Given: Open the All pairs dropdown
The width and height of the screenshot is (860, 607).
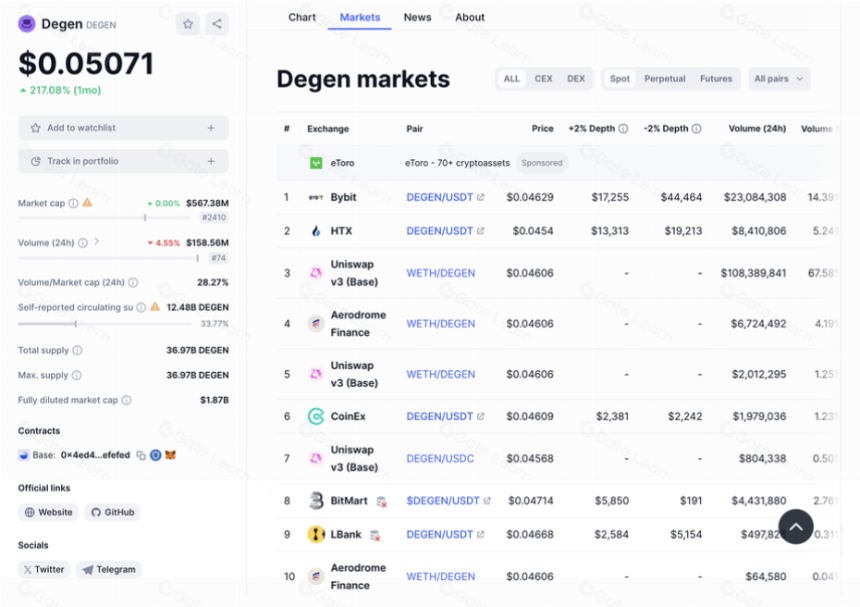Looking at the screenshot, I should point(779,79).
